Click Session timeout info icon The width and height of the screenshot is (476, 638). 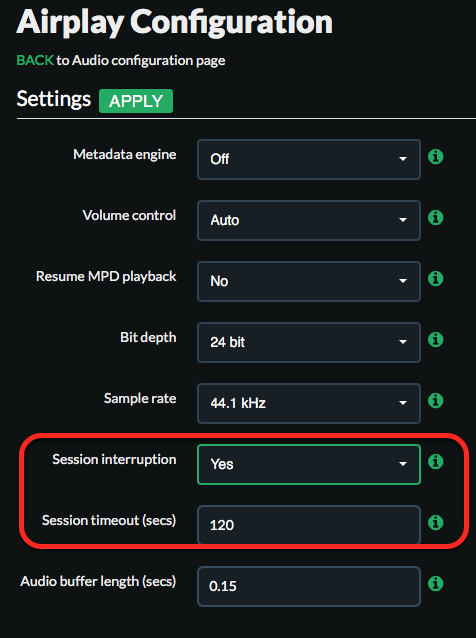point(435,522)
